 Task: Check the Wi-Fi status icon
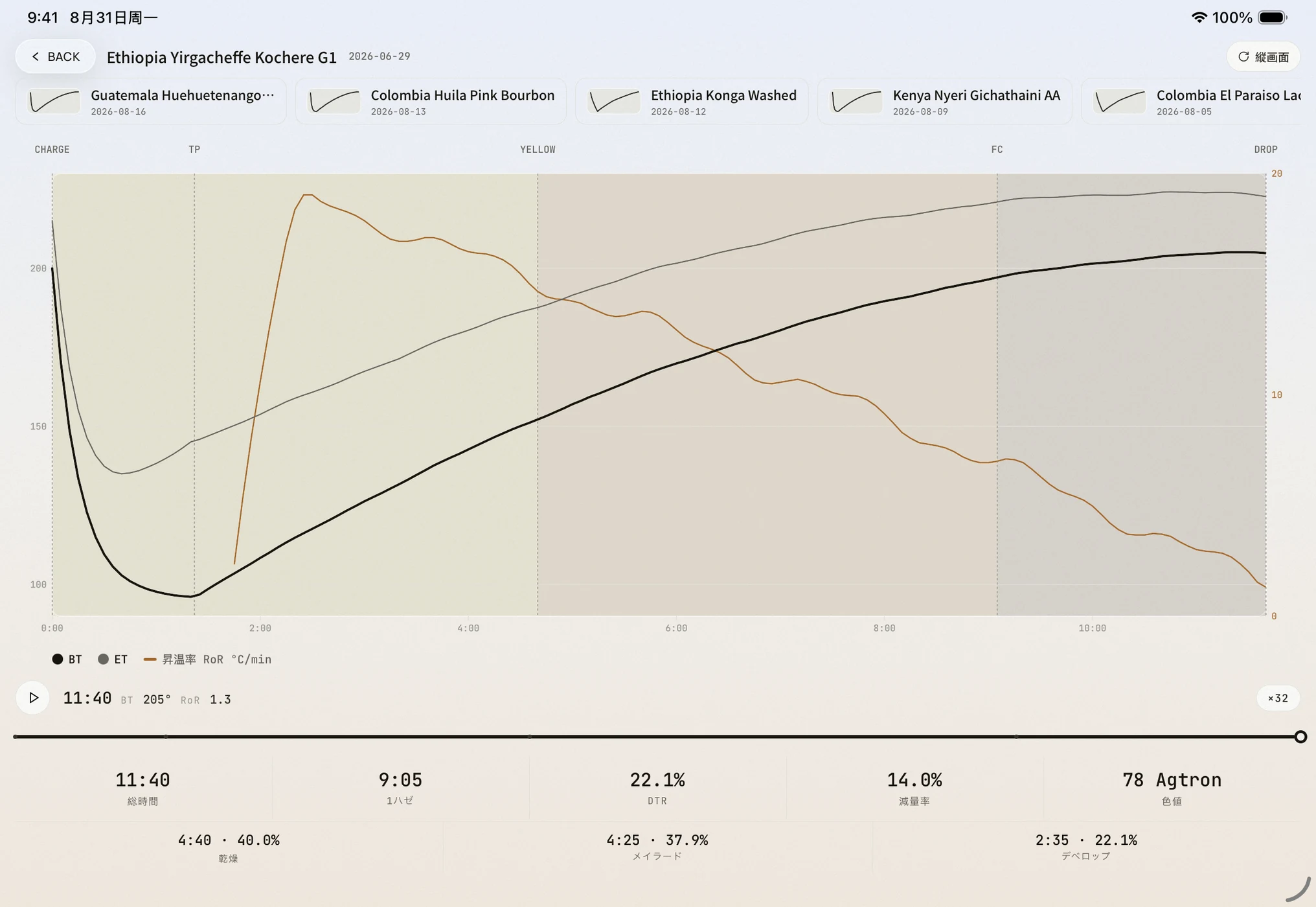click(1199, 17)
